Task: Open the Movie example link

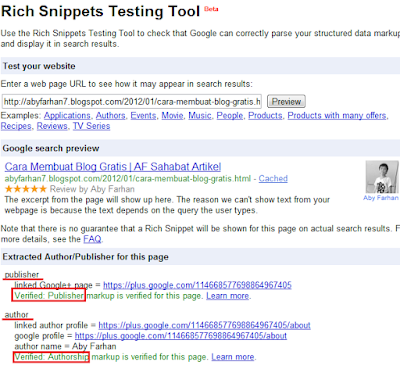Action: click(x=172, y=116)
